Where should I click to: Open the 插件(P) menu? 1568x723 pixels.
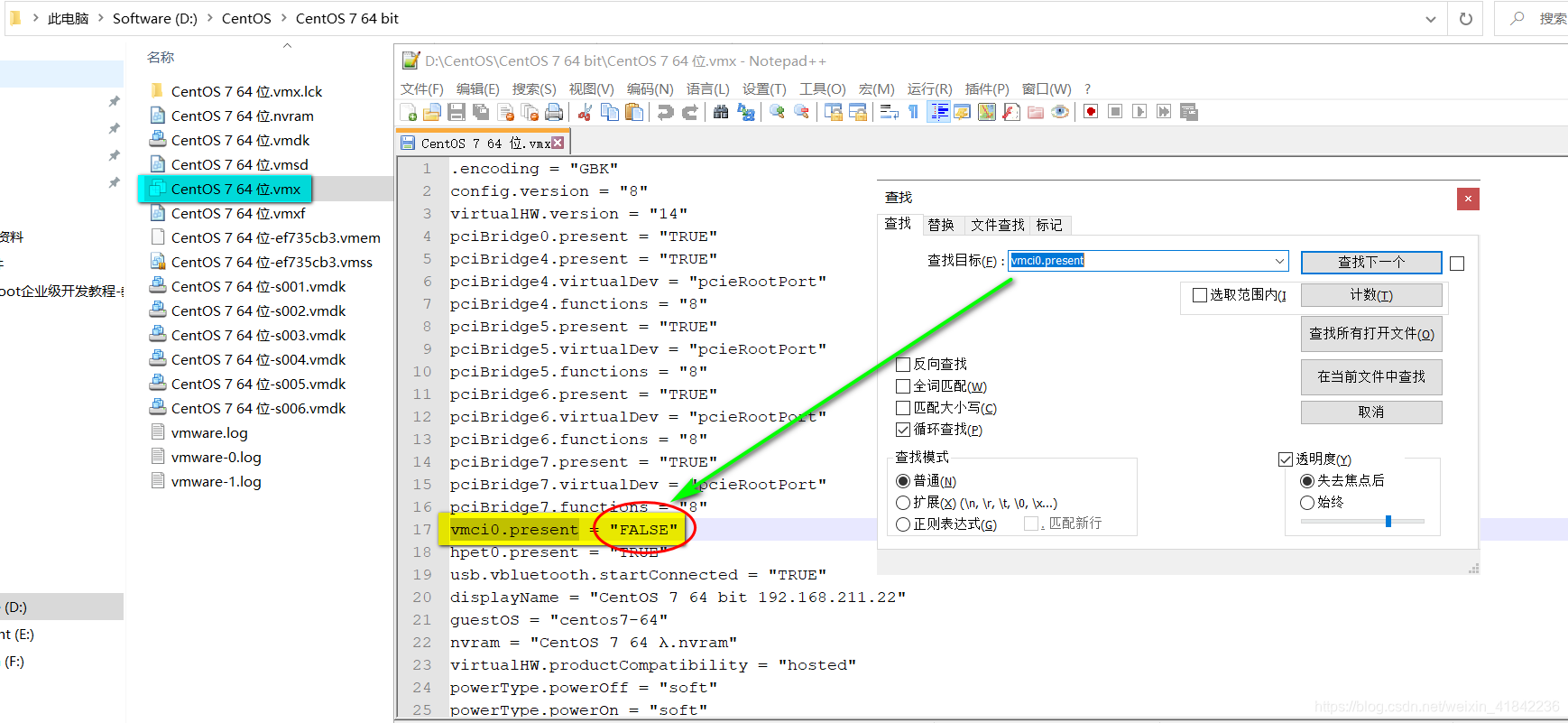coord(987,88)
